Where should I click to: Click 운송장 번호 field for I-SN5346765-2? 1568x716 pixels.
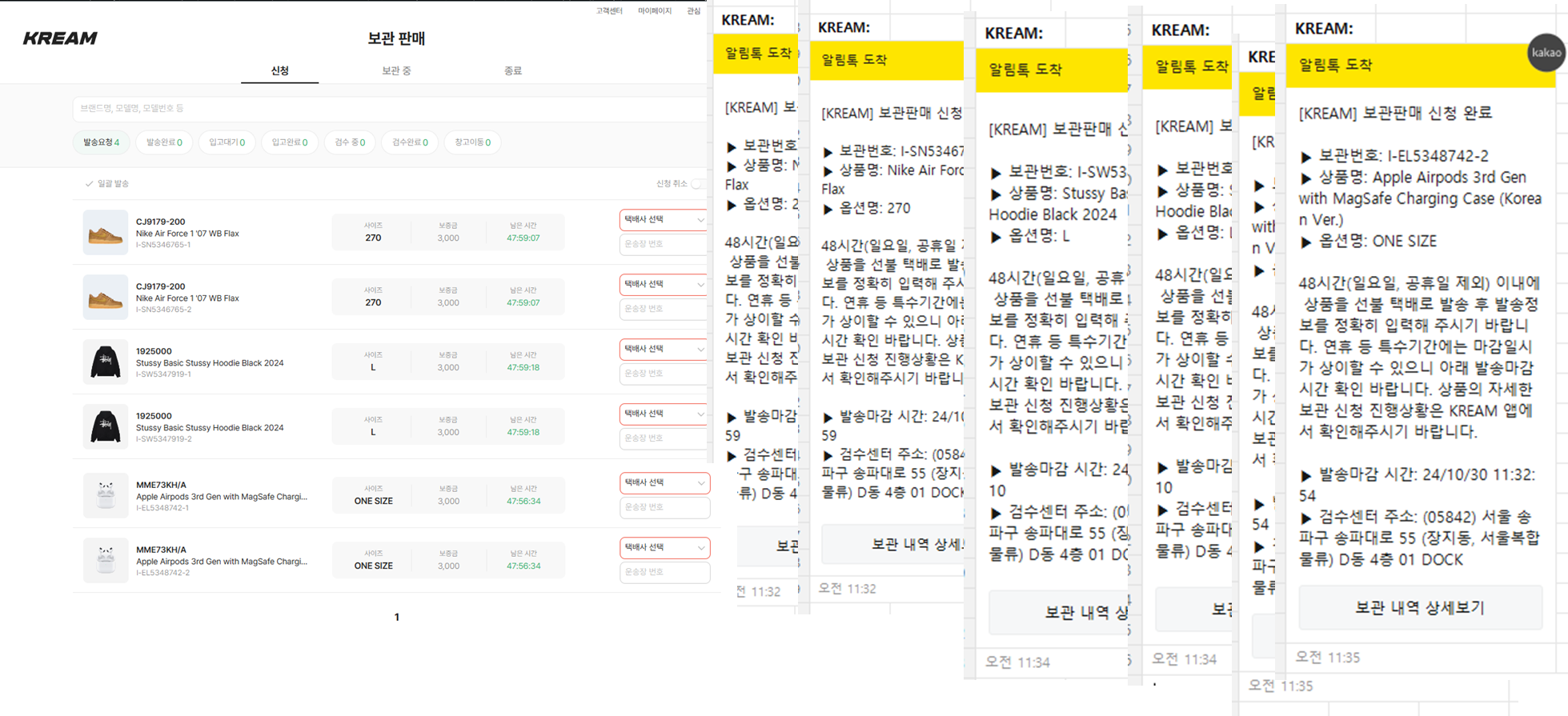click(664, 309)
